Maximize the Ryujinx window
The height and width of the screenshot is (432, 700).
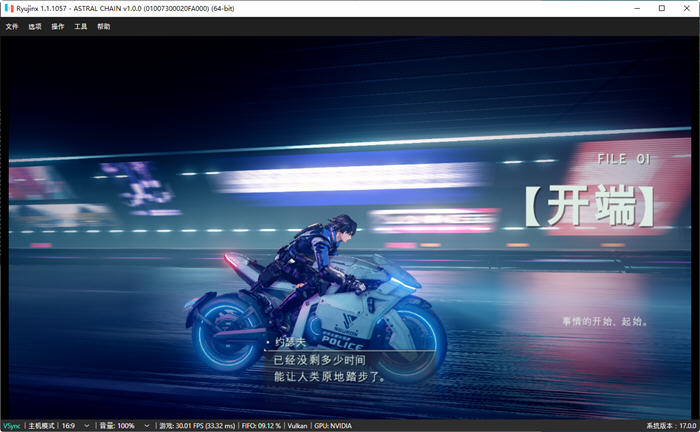662,8
